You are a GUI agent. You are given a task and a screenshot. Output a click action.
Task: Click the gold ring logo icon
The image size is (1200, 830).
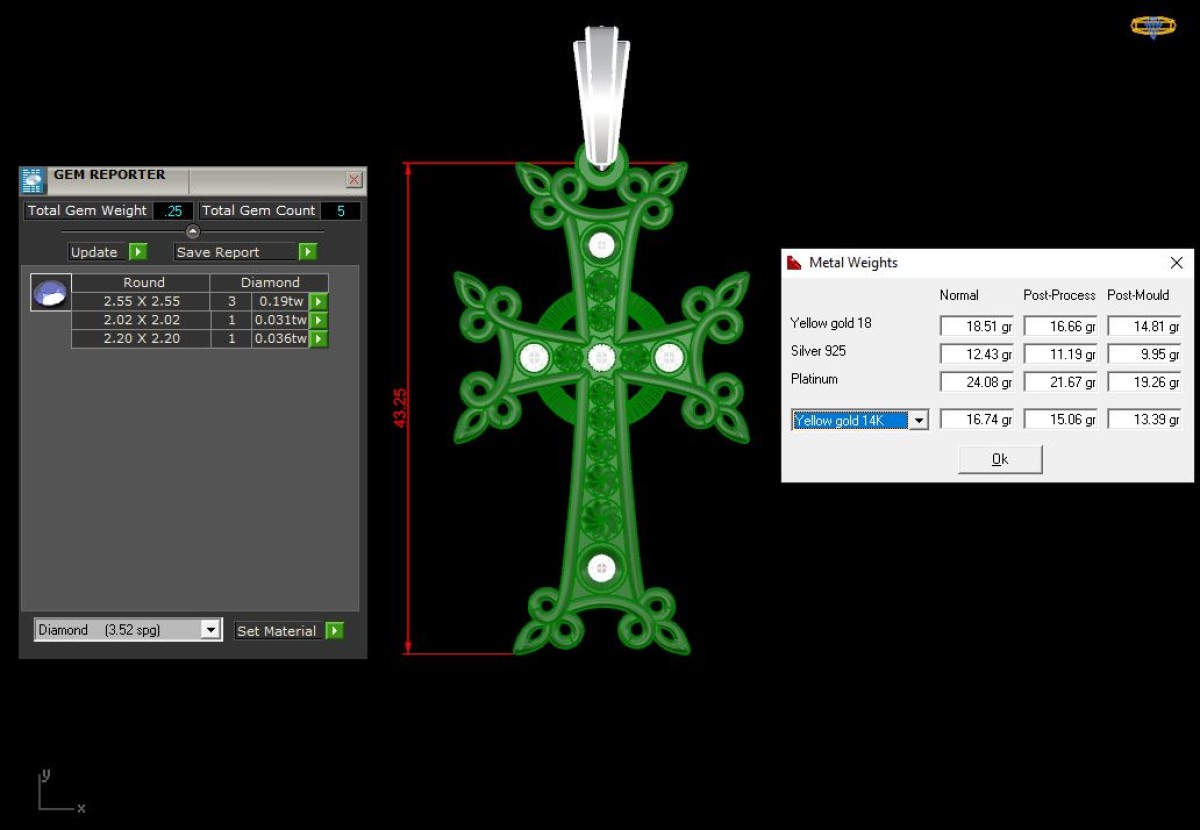point(1153,26)
